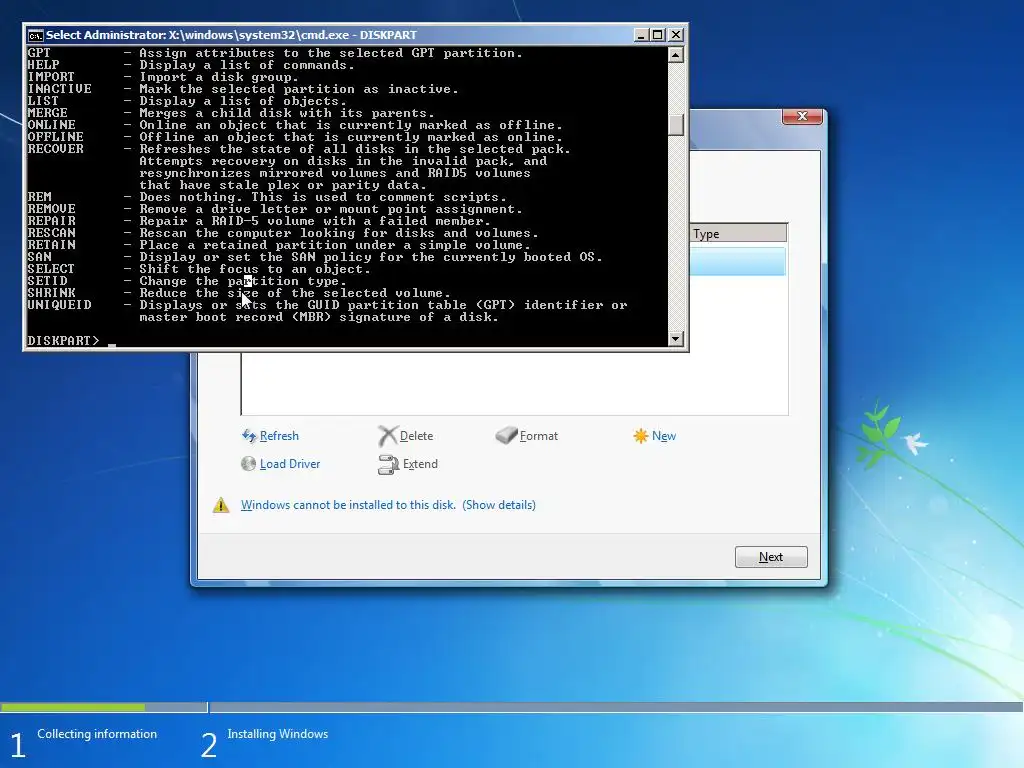Viewport: 1024px width, 768px height.
Task: Click the RESCAN command text
Action: click(x=51, y=233)
